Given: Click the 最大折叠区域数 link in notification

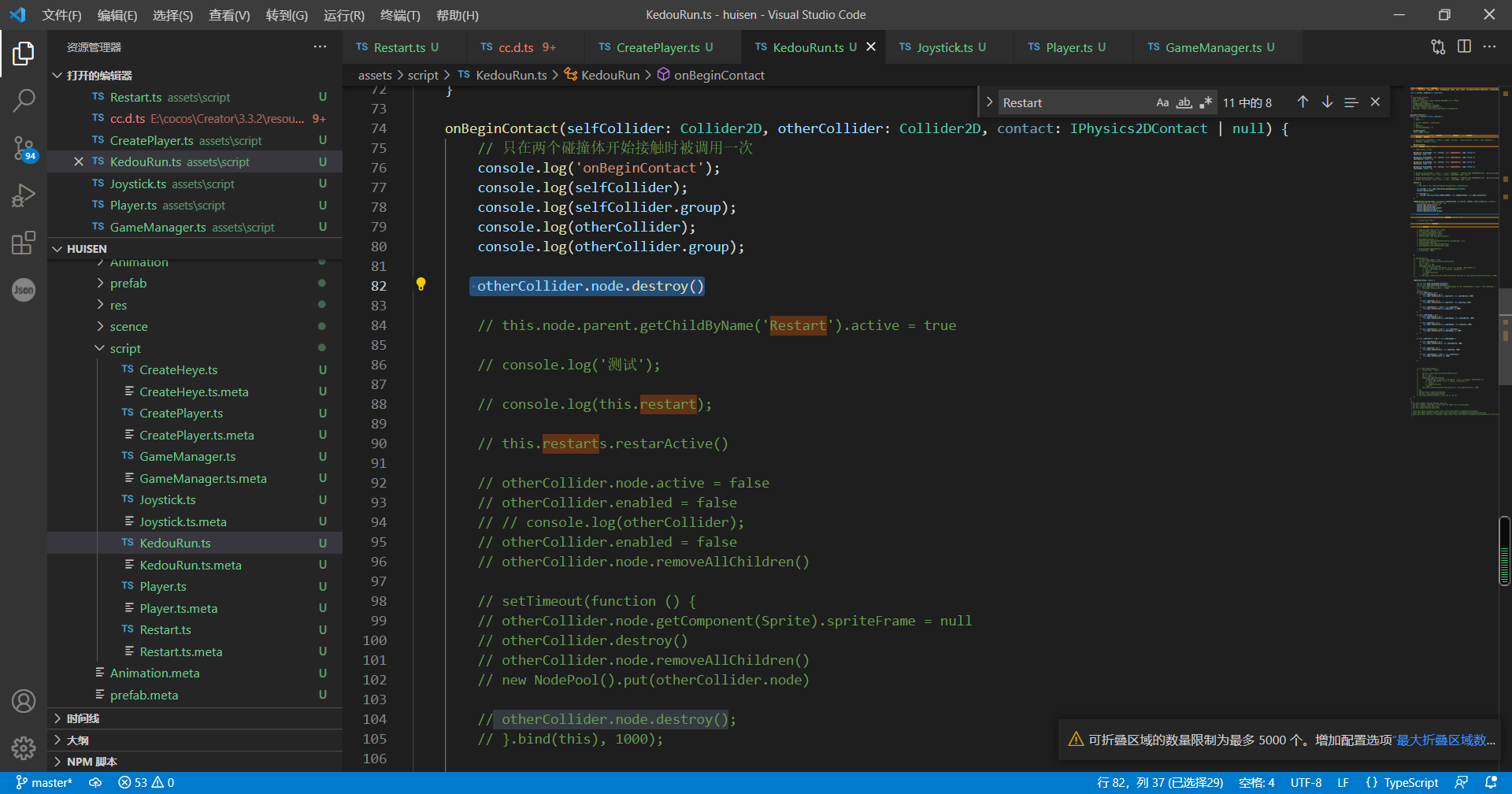Looking at the screenshot, I should pyautogui.click(x=1440, y=740).
